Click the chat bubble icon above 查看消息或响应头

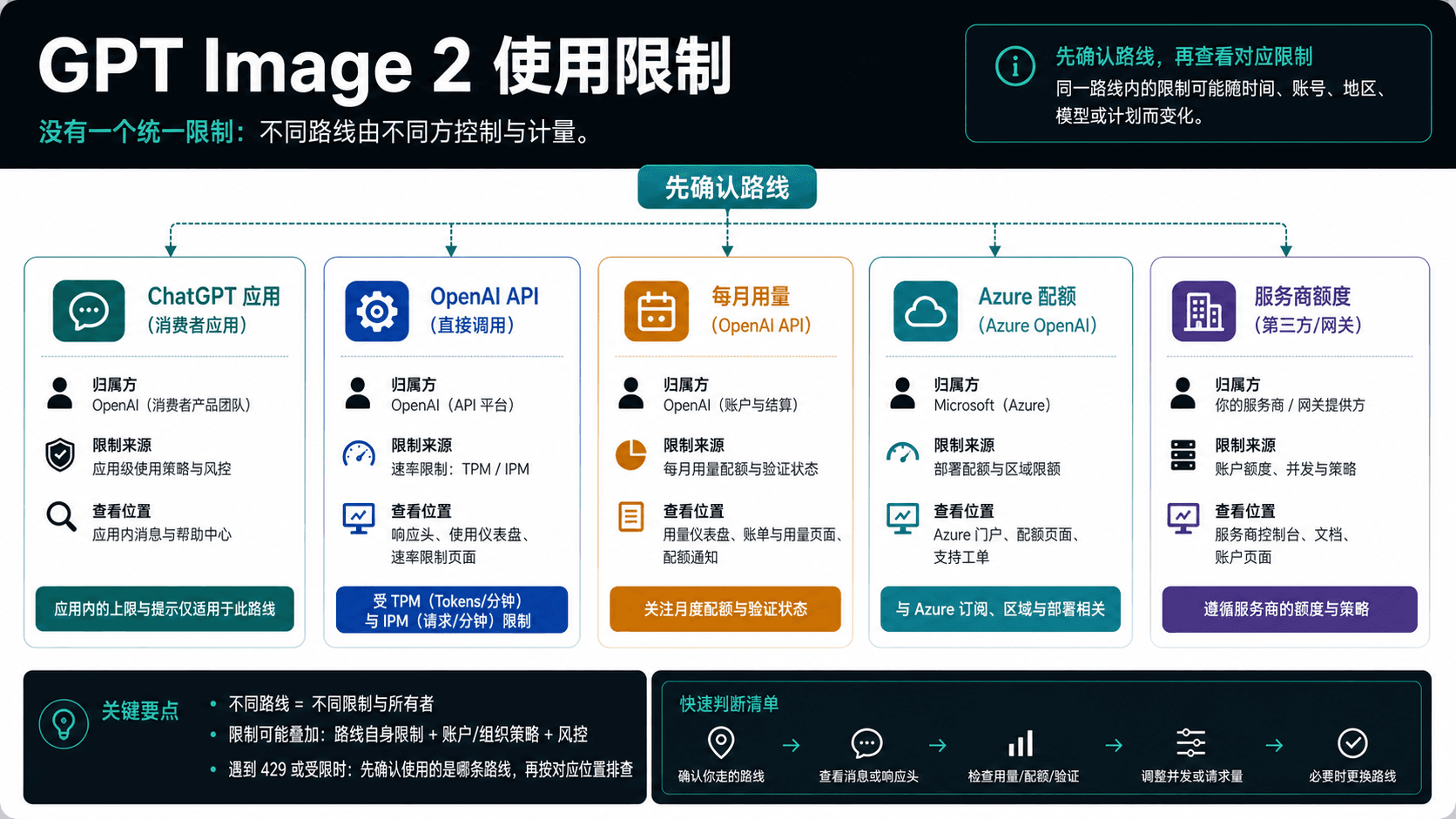pos(867,743)
